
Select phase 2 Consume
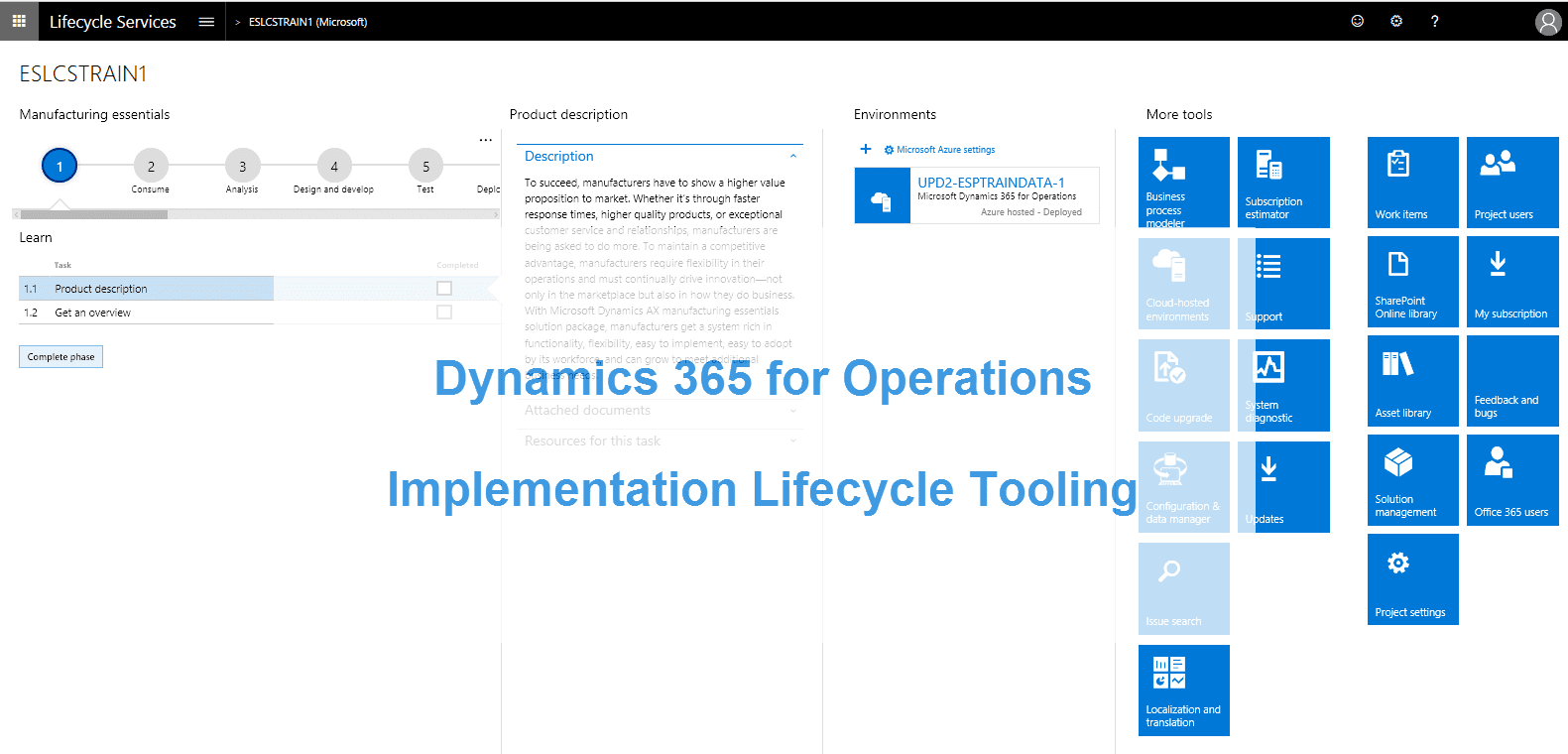[x=151, y=167]
